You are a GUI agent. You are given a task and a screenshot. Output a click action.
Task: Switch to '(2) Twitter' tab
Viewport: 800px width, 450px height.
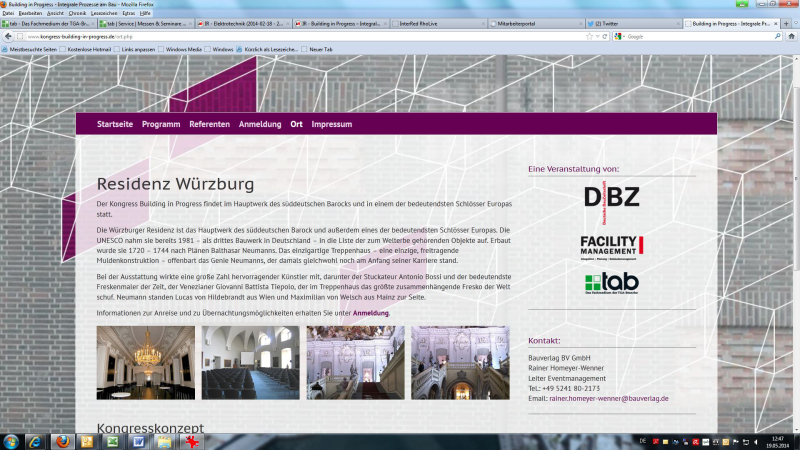click(x=632, y=23)
